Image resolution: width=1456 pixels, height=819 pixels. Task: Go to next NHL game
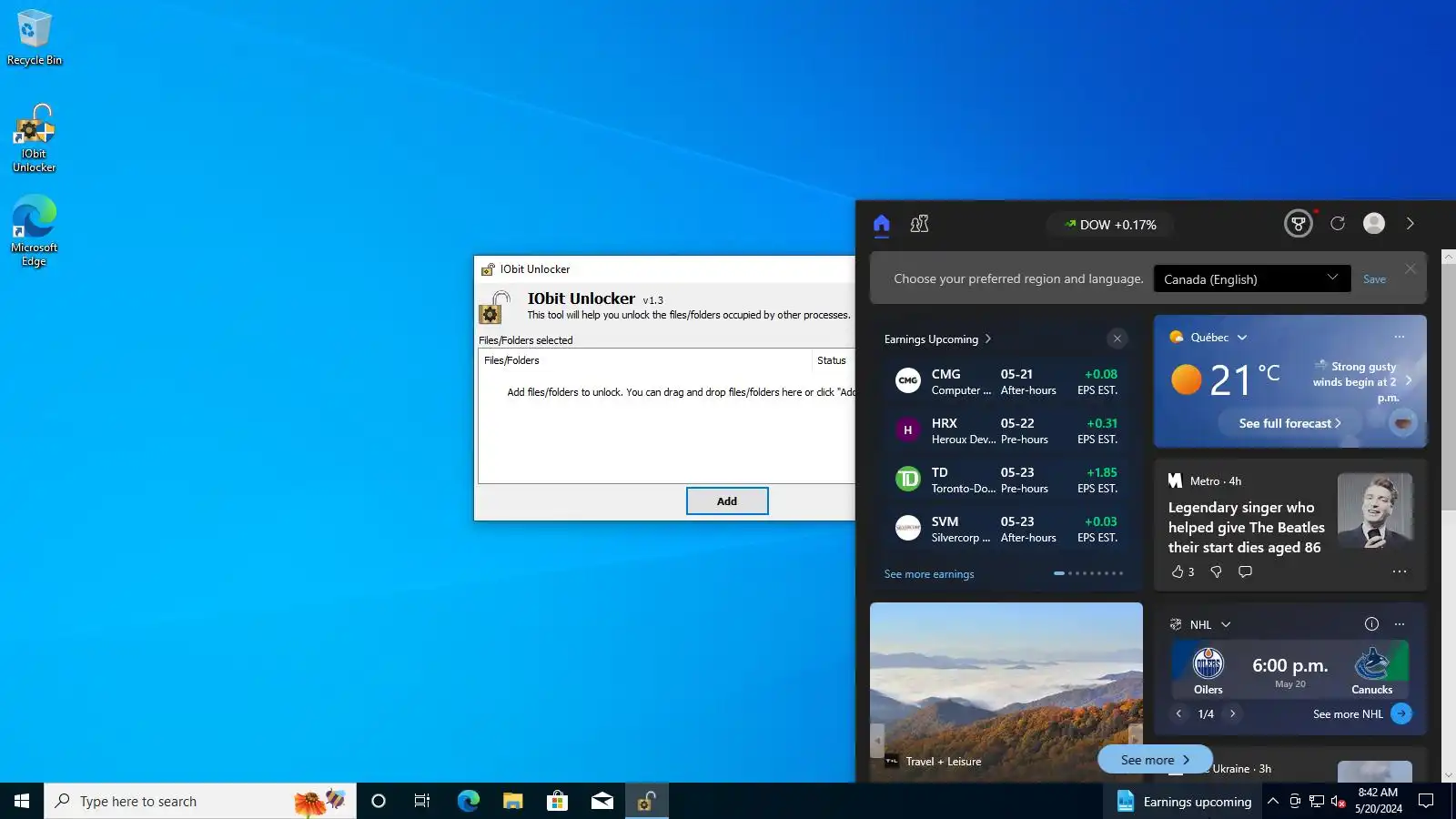1233,713
